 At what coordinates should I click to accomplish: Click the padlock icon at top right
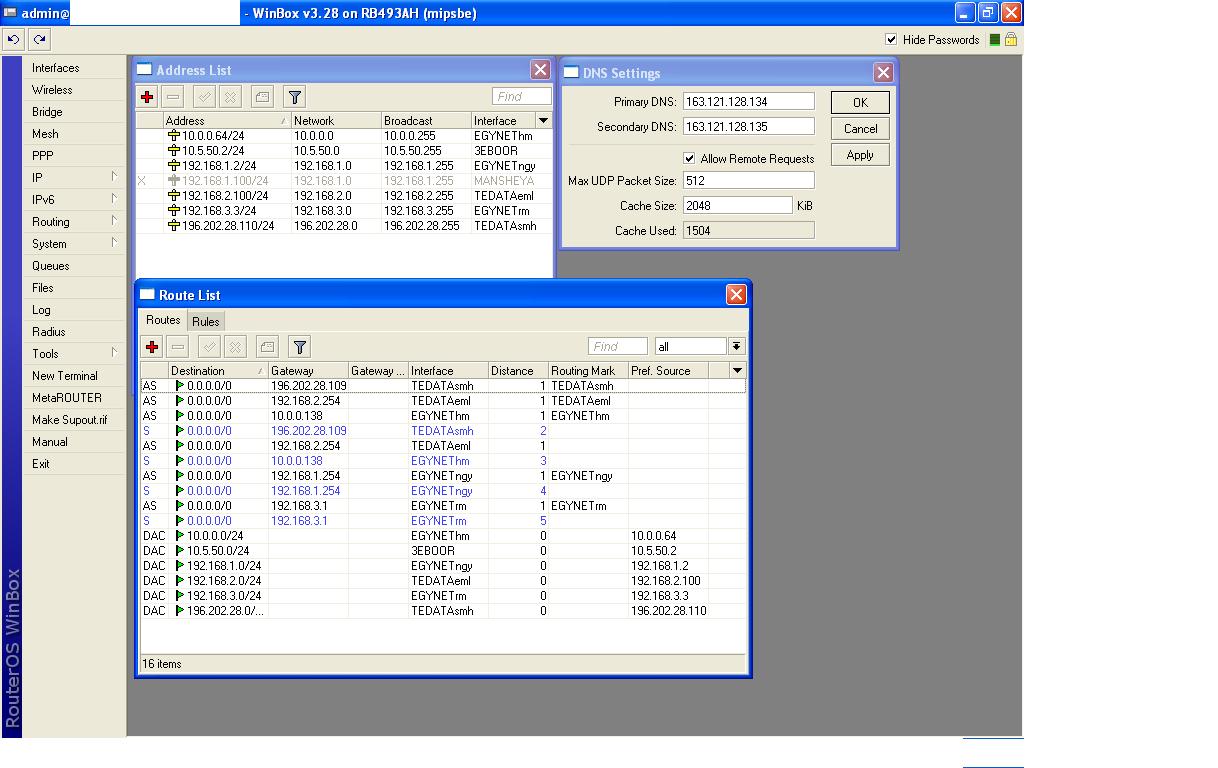click(x=1011, y=40)
